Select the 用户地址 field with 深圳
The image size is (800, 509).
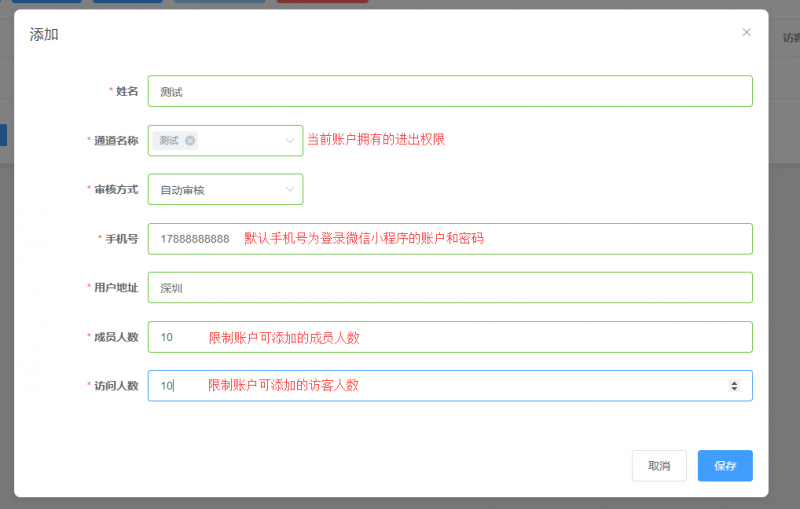coord(450,288)
